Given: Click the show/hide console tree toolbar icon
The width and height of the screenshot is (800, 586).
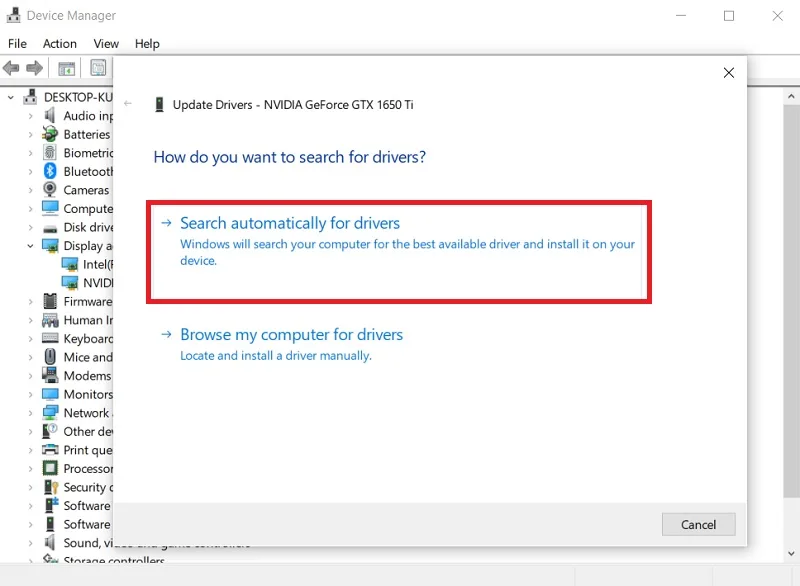Looking at the screenshot, I should [x=66, y=68].
